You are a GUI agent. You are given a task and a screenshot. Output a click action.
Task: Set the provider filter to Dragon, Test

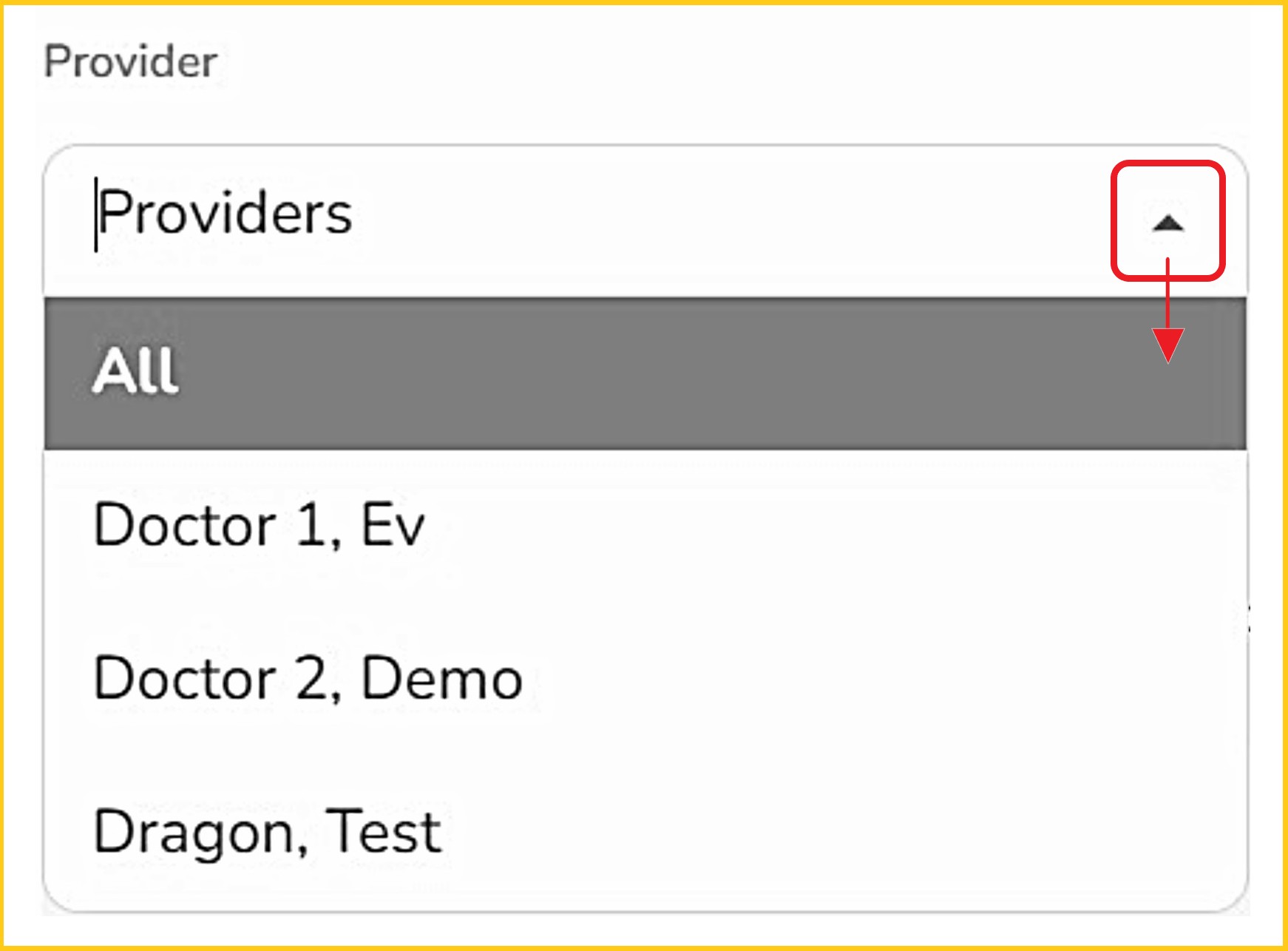point(268,832)
